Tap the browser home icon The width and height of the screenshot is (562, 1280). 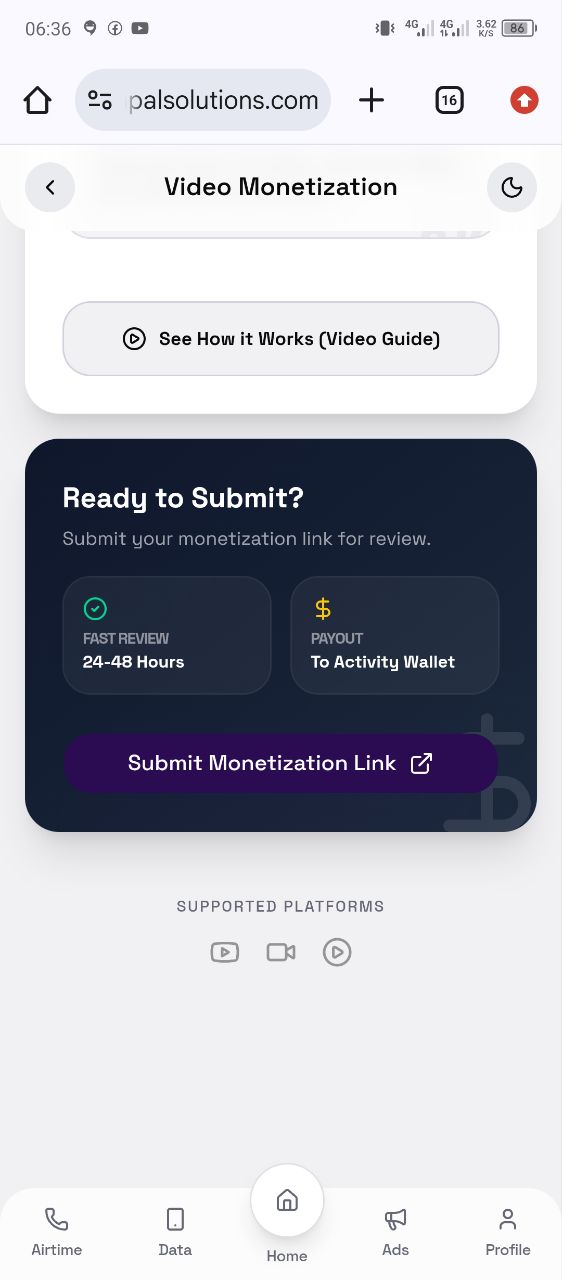37,100
